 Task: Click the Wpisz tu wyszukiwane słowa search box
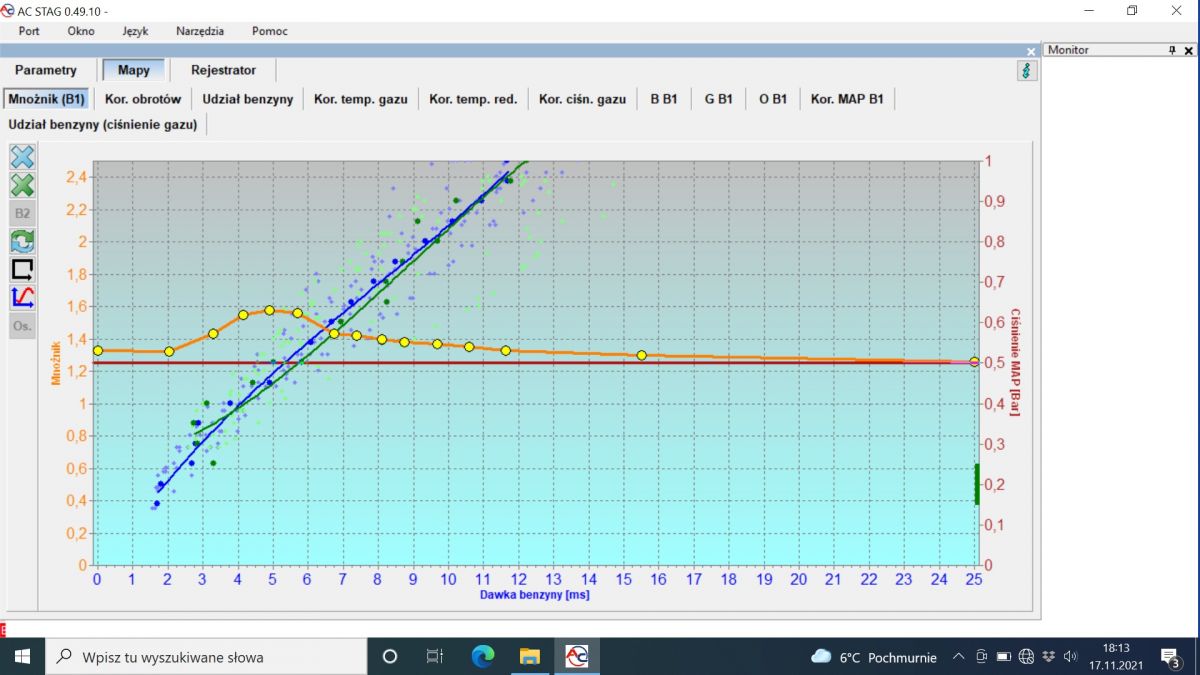point(206,657)
